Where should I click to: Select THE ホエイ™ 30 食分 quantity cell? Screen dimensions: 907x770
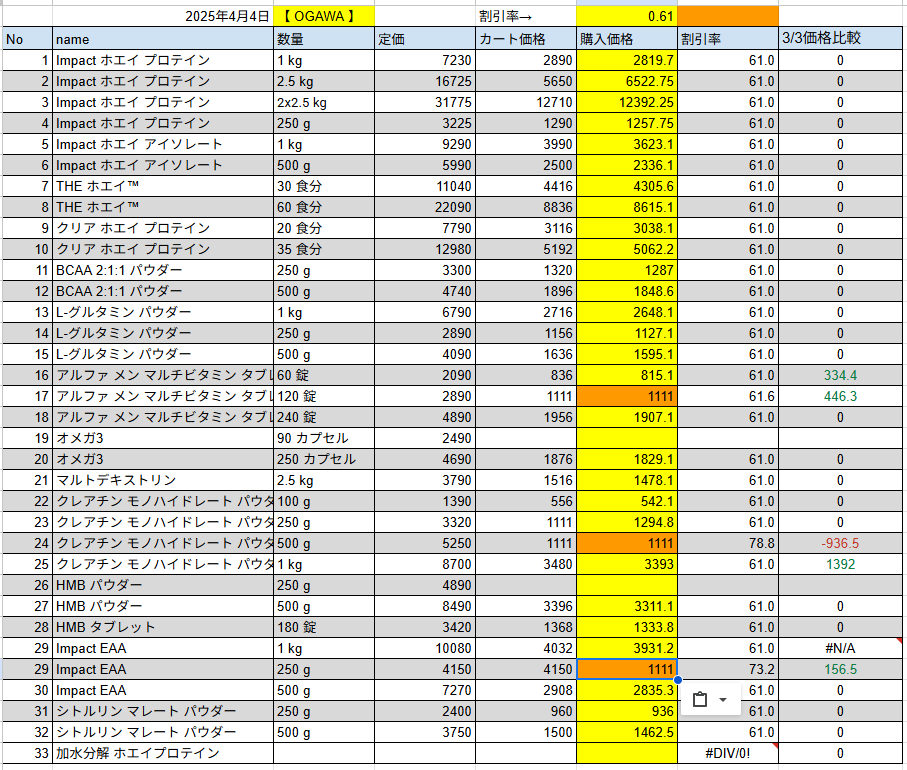tap(324, 186)
